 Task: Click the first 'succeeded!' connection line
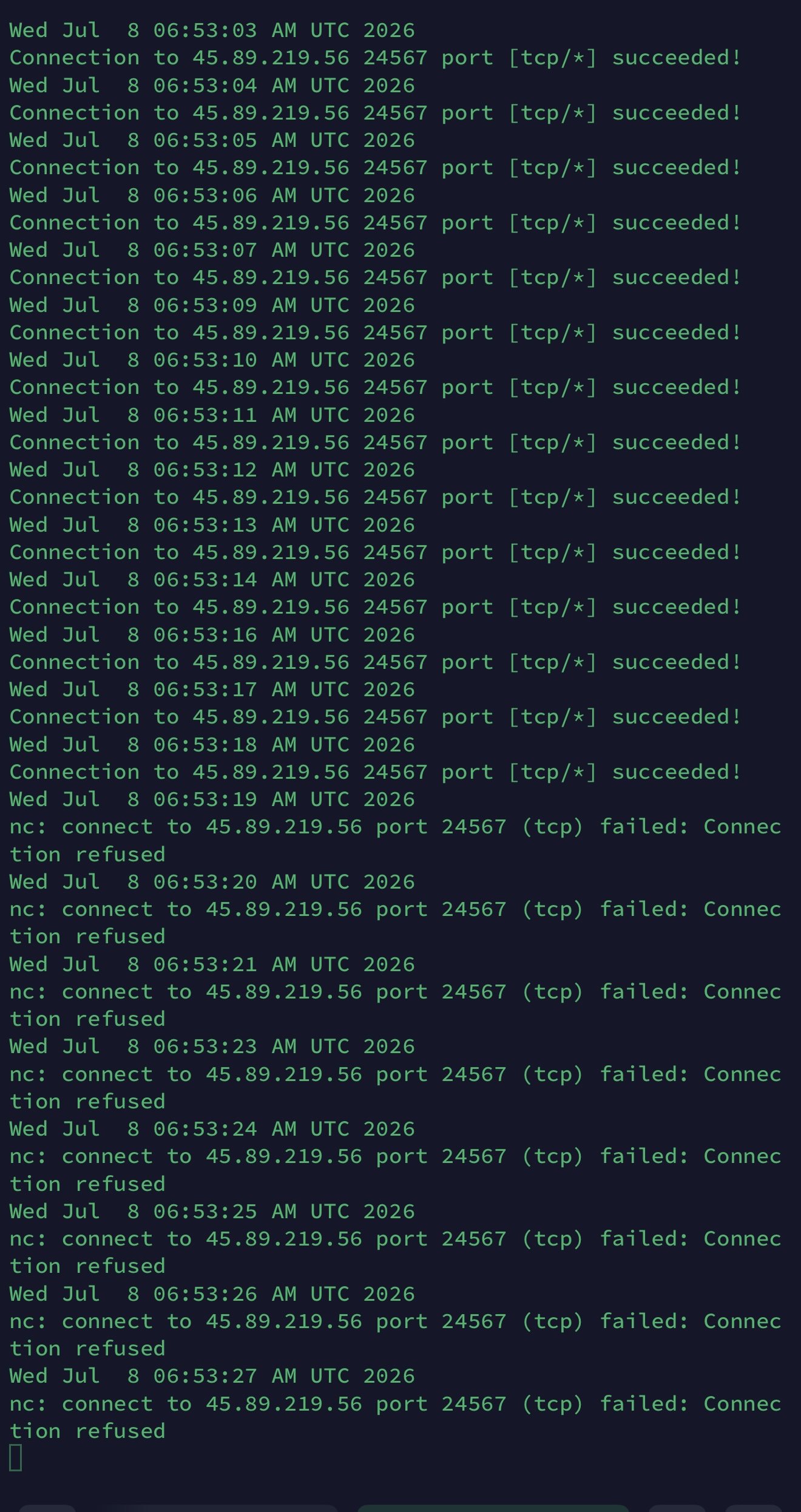coord(375,58)
